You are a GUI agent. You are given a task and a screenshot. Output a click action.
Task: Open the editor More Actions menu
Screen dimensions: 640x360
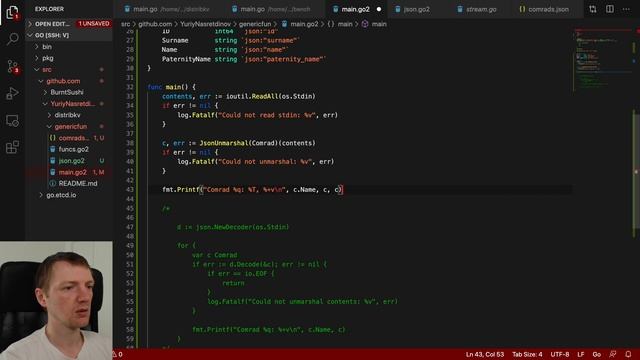click(x=626, y=9)
